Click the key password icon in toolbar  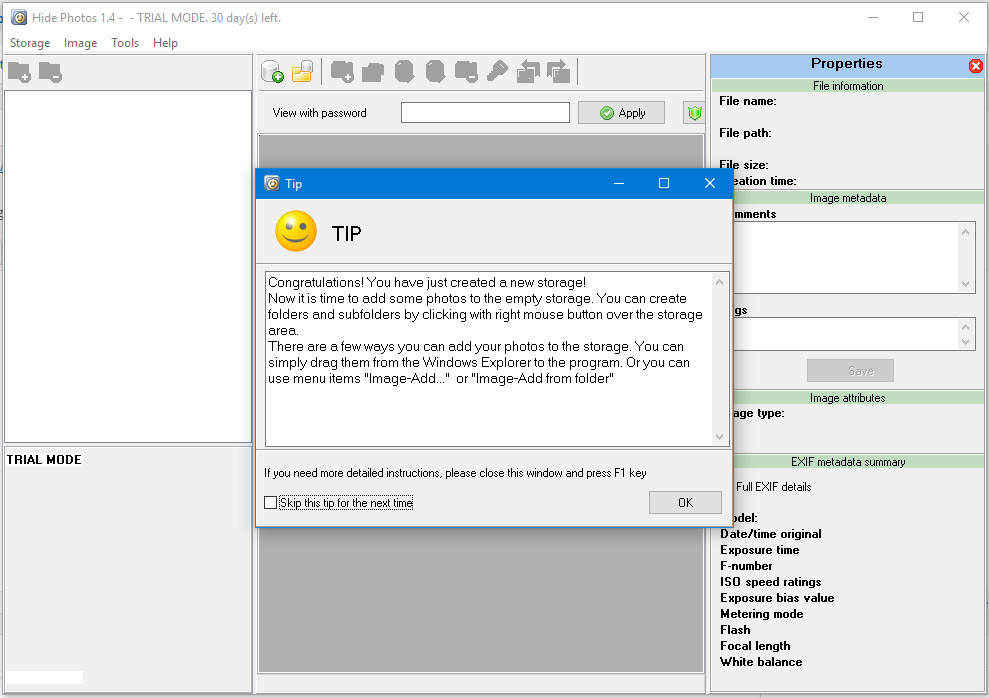click(497, 72)
